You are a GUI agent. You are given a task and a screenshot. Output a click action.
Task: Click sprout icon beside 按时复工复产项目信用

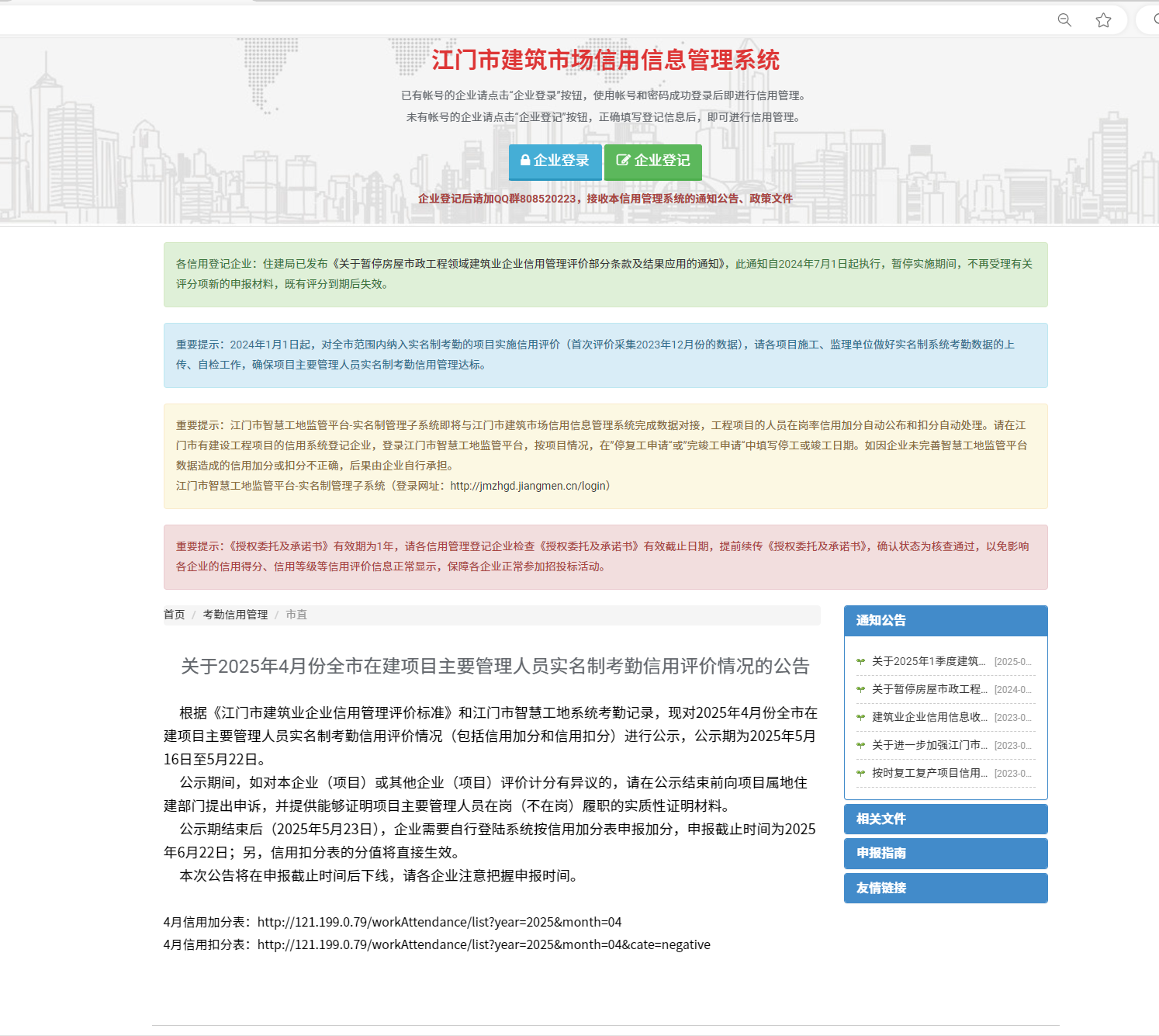click(860, 773)
